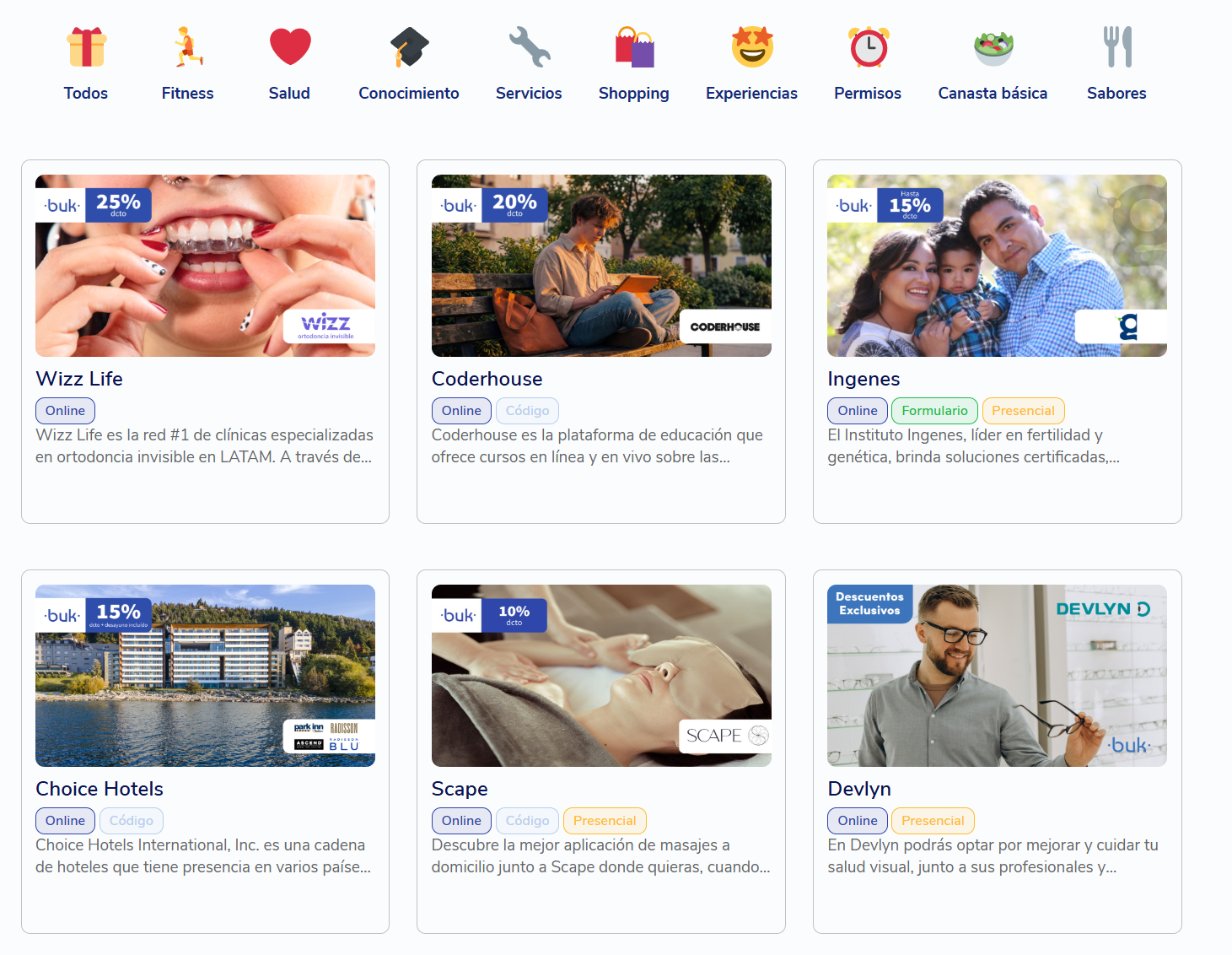Open the graduation cap Conocimiento icon
Image resolution: width=1232 pixels, height=955 pixels.
(x=409, y=46)
